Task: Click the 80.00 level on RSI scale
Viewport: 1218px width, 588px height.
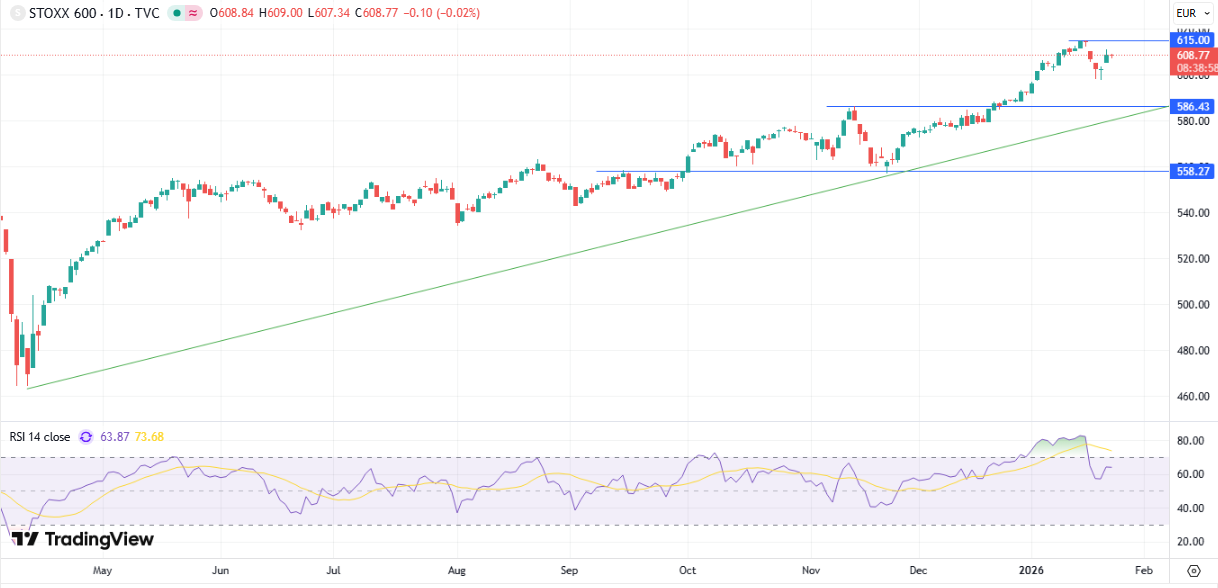Action: click(x=1192, y=441)
